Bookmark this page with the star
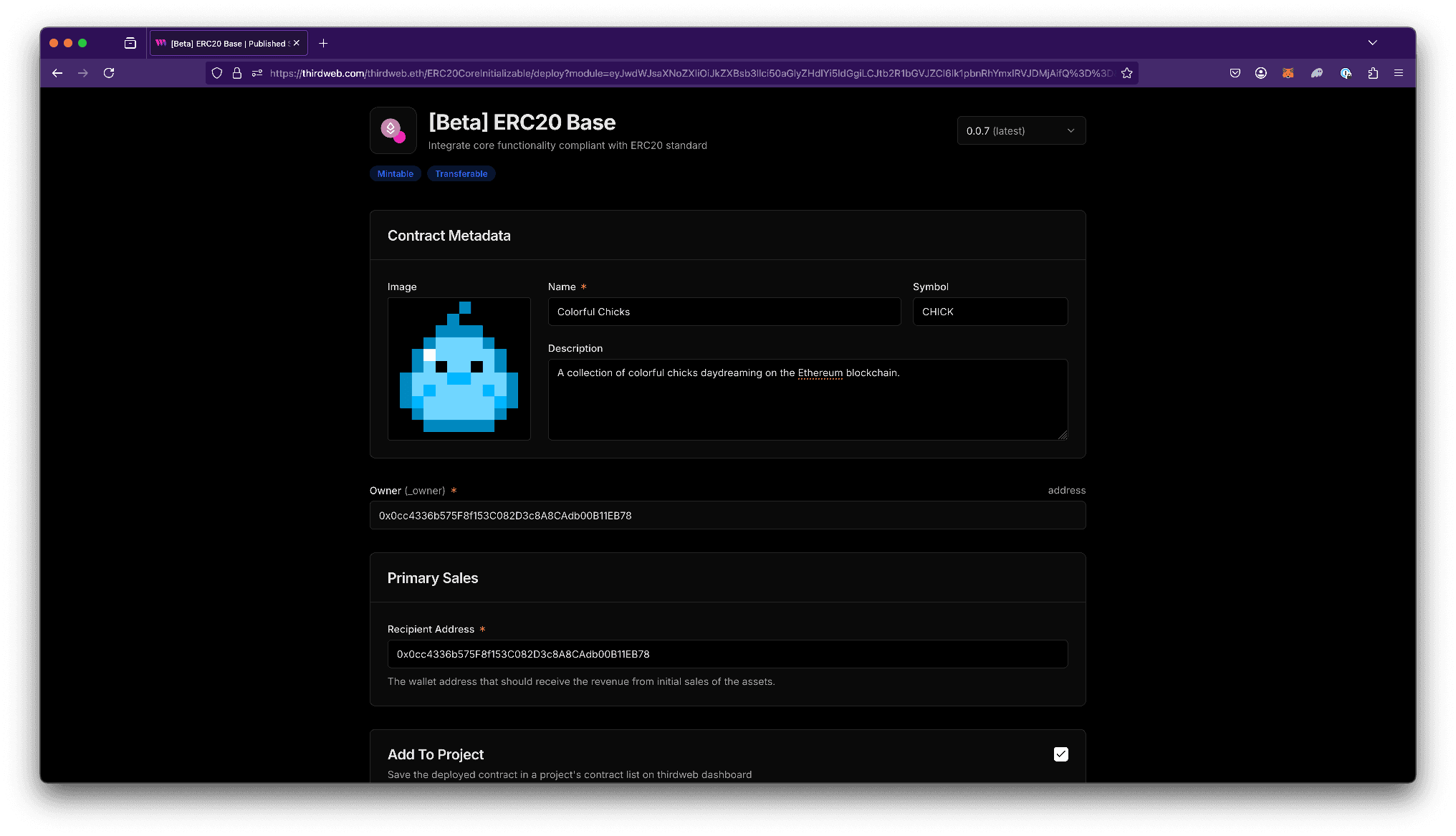The image size is (1456, 836). point(1126,72)
